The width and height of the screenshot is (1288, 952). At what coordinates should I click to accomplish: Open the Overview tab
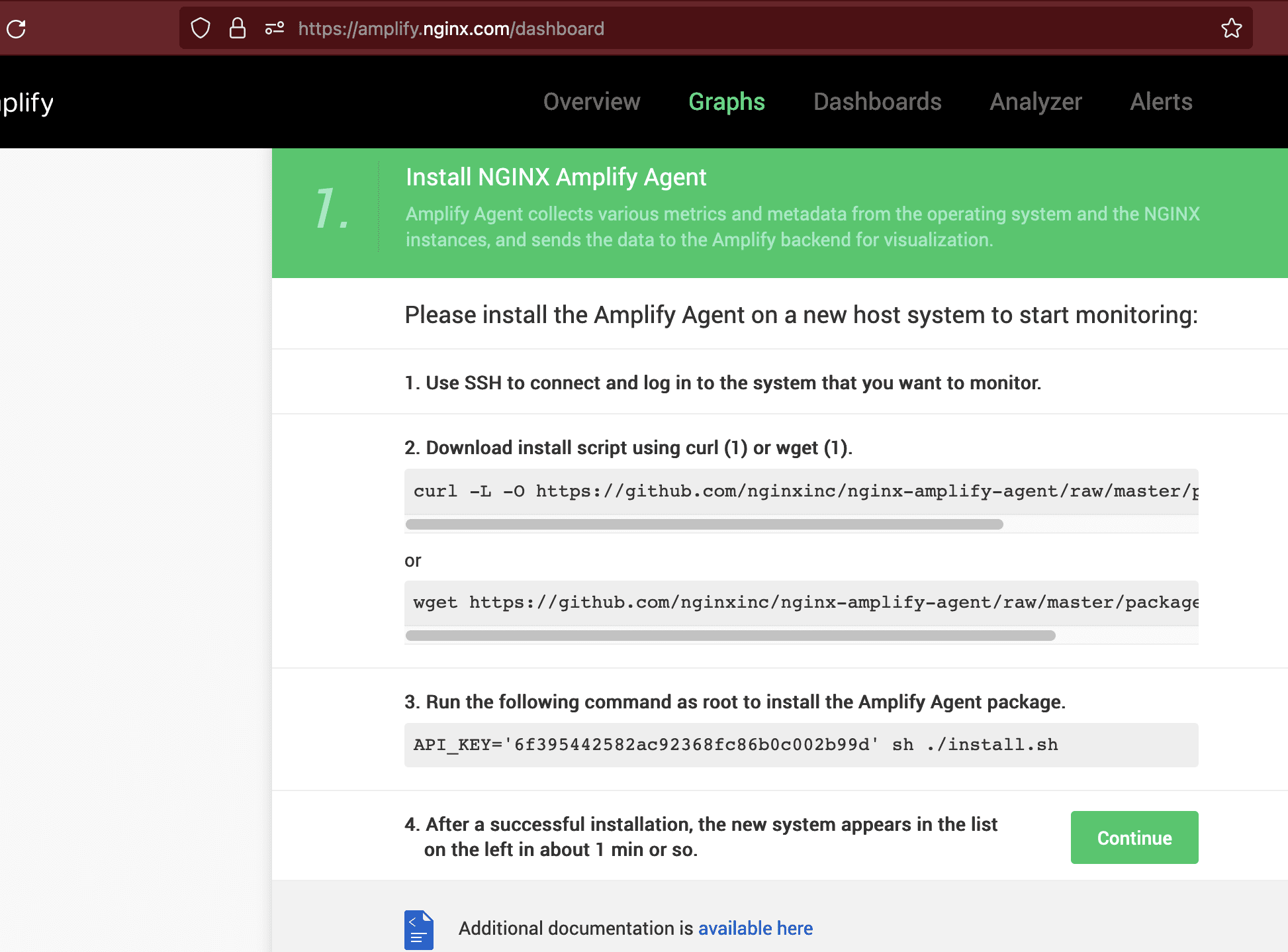click(591, 102)
